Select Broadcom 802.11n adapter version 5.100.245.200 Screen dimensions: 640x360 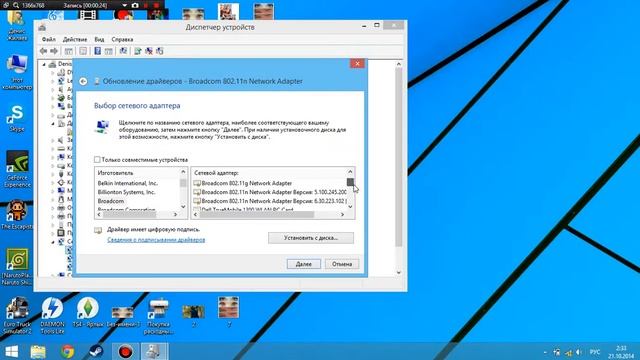270,192
